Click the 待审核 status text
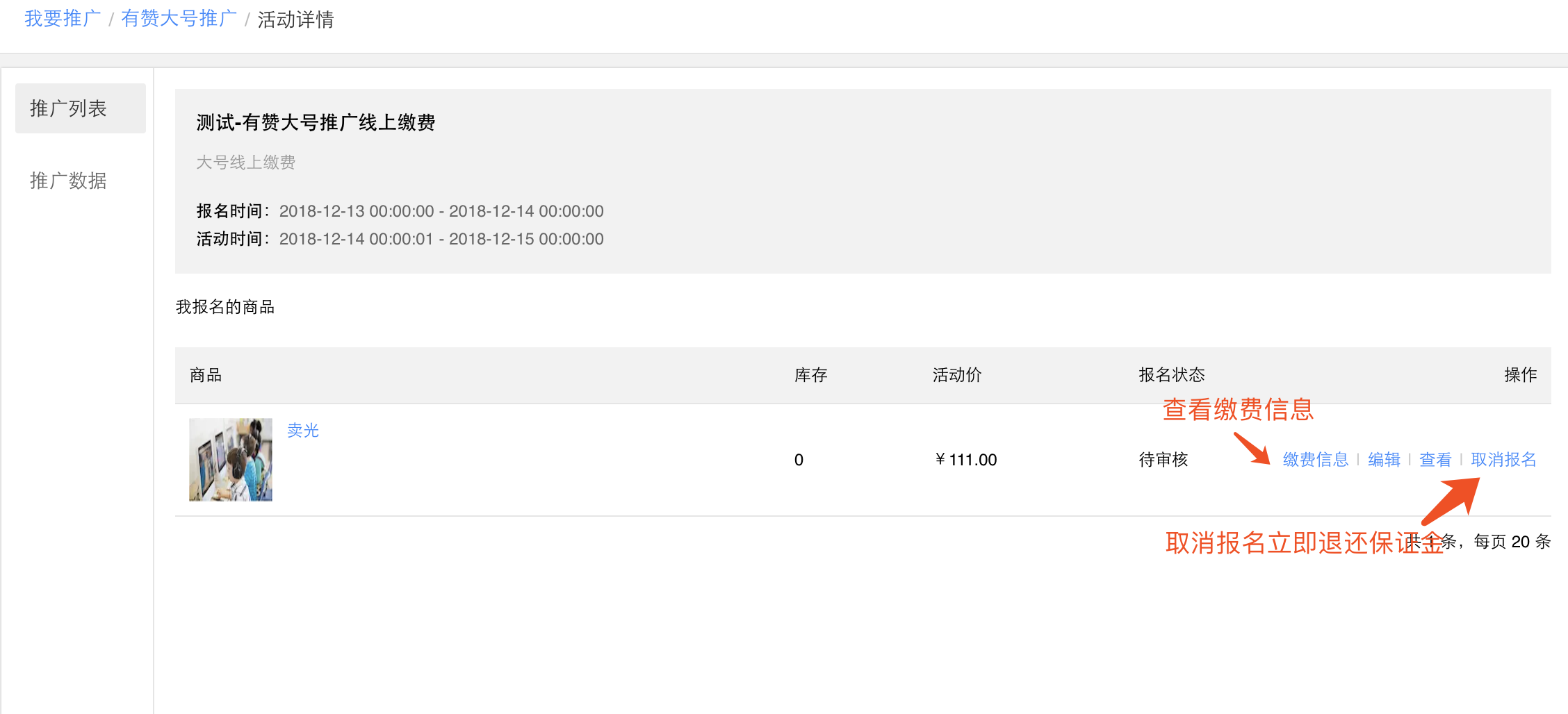Screen dimensions: 1568x714 coord(1163,459)
